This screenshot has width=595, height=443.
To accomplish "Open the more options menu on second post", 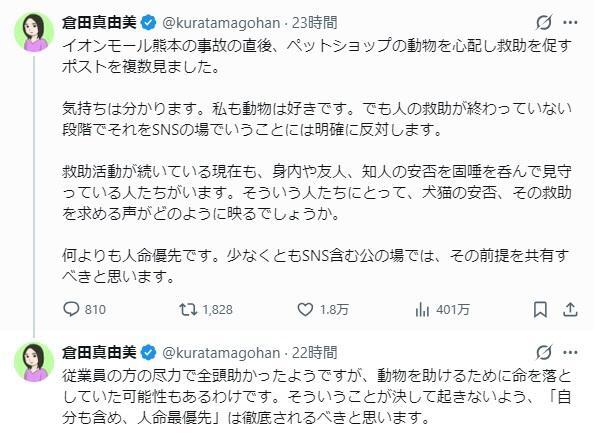I will tap(570, 353).
